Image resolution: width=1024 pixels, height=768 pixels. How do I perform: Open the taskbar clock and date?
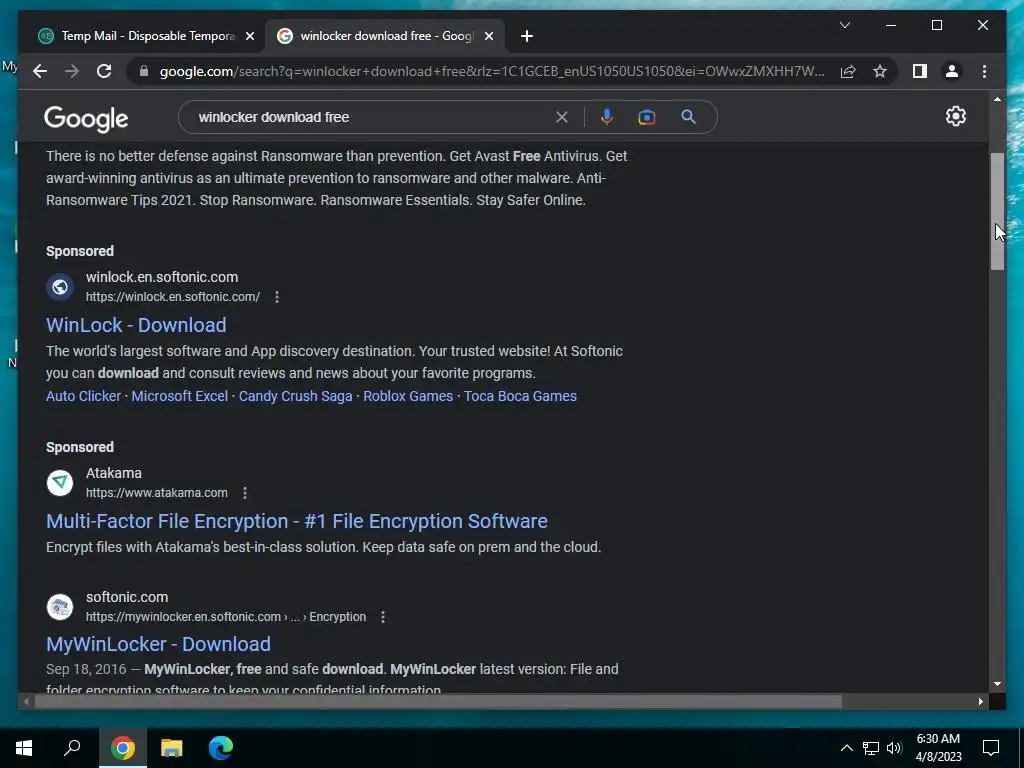[938, 748]
